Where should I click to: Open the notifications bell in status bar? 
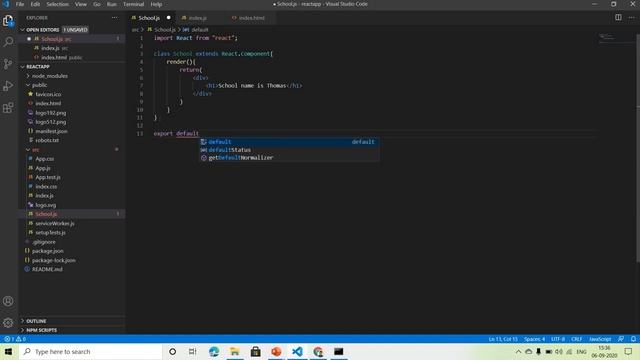(633, 339)
